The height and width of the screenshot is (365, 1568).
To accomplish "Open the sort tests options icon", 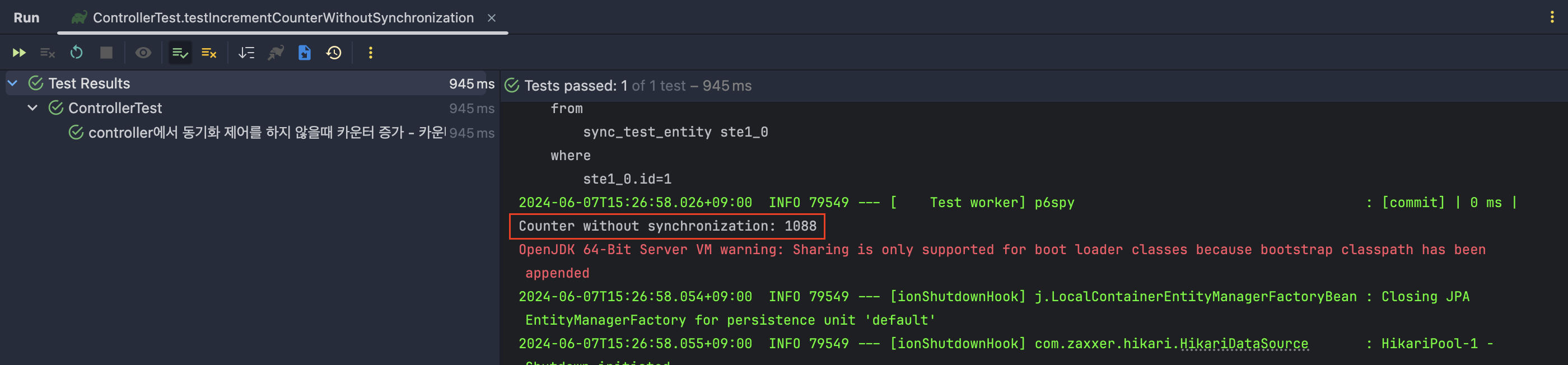I will click(x=246, y=53).
